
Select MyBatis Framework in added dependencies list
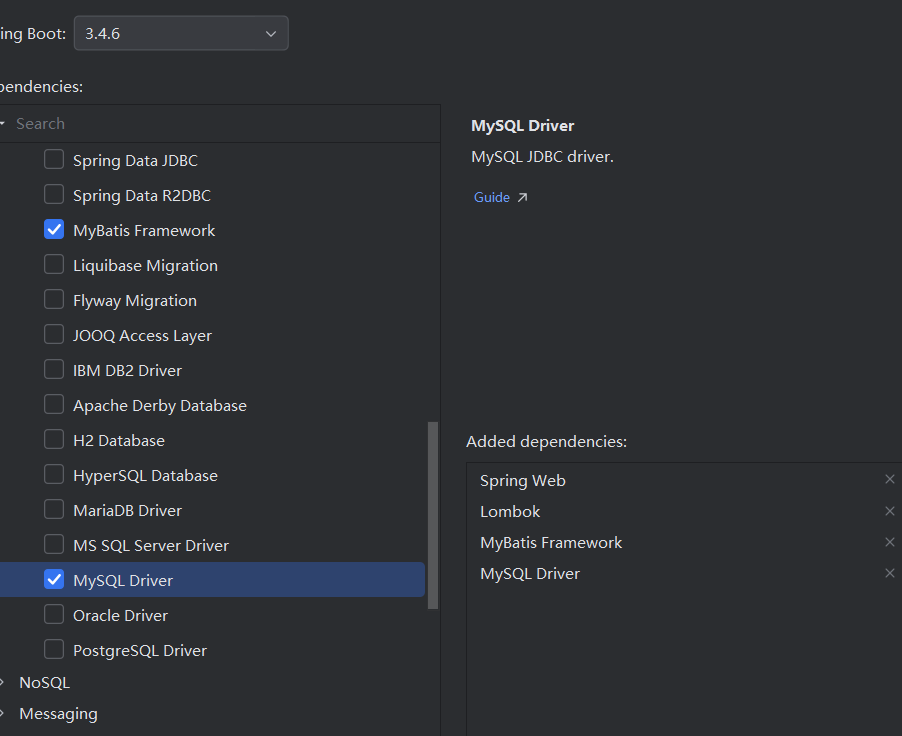551,543
